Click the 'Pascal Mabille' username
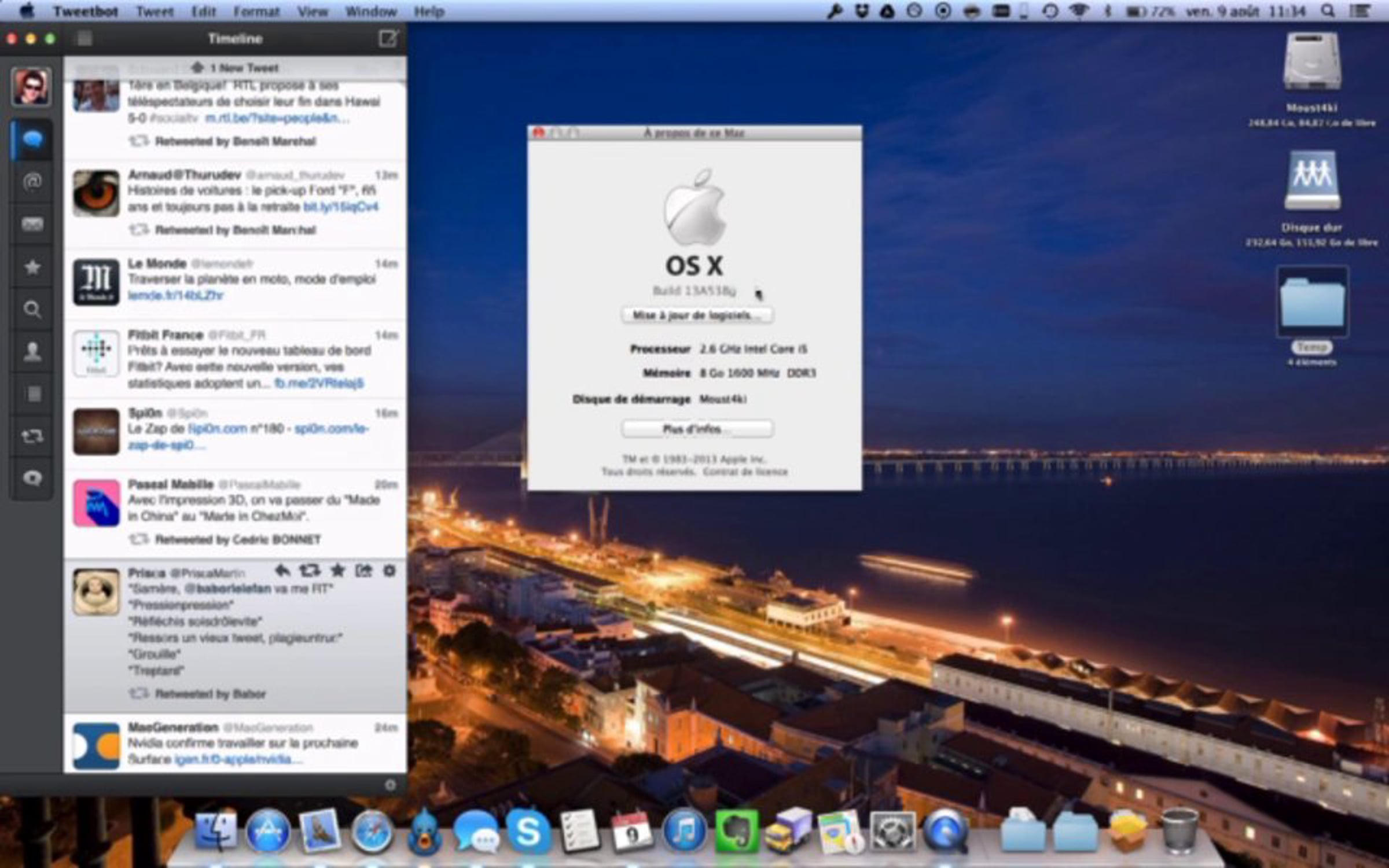Screen dimensions: 1389x868 (171, 484)
